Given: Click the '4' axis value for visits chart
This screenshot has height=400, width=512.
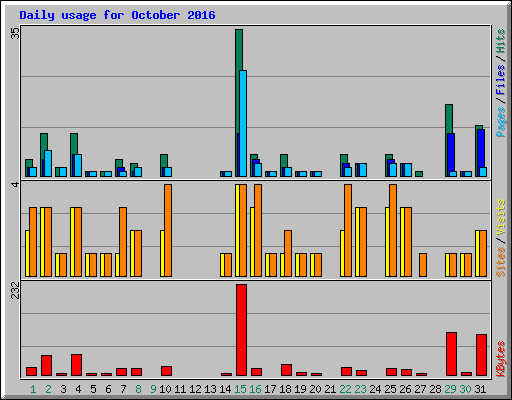Looking at the screenshot, I should [x=15, y=184].
